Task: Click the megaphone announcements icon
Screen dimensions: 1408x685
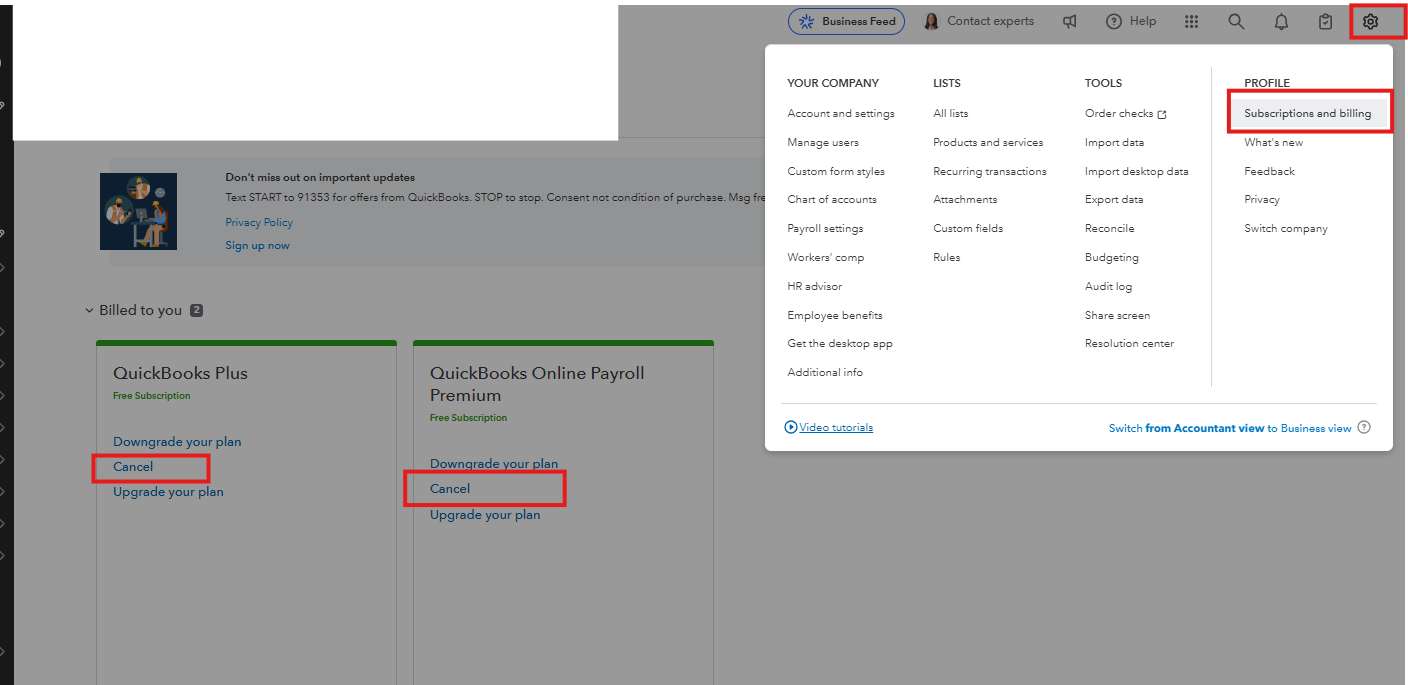Action: point(1070,21)
